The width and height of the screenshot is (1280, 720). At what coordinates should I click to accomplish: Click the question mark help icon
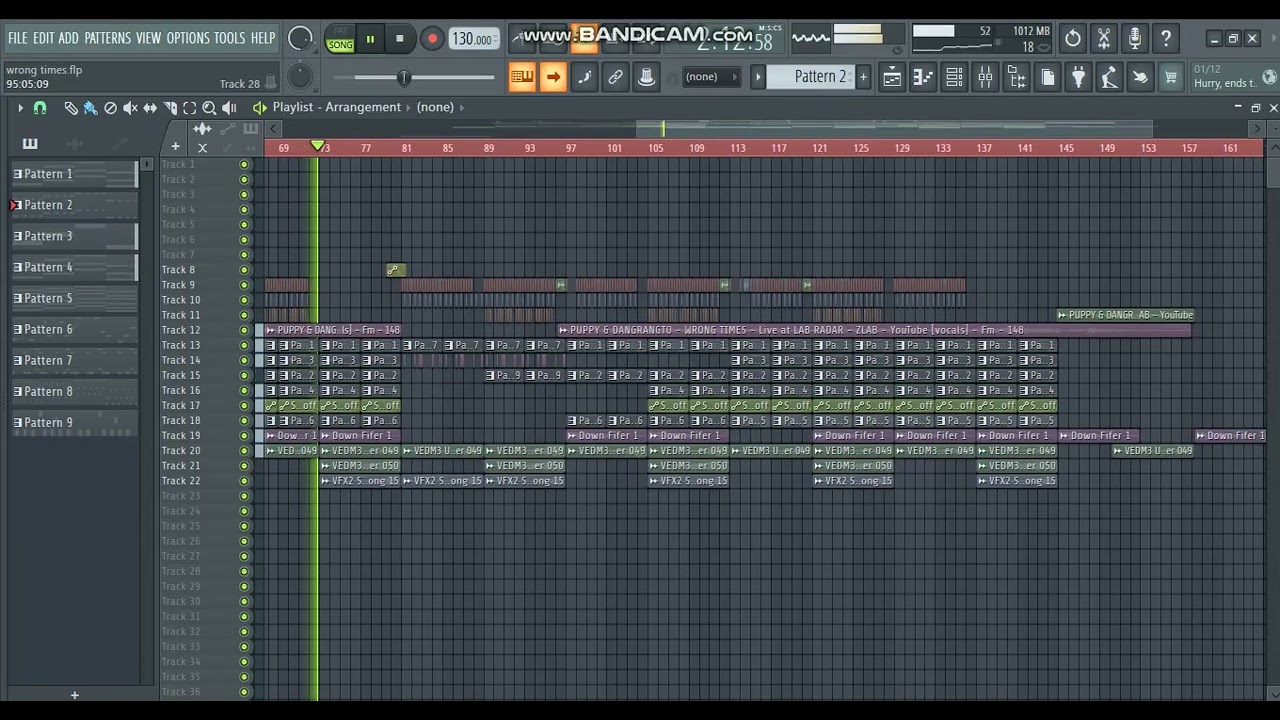(1166, 39)
